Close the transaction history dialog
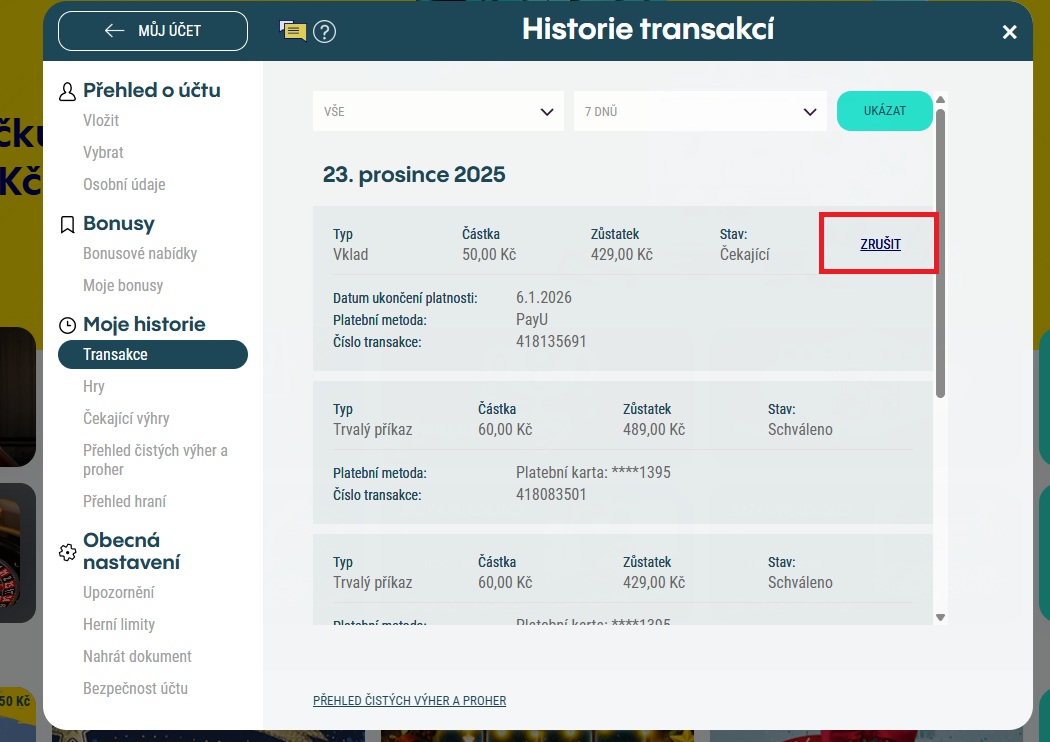Screen dimensions: 1050x742 click(x=1009, y=32)
